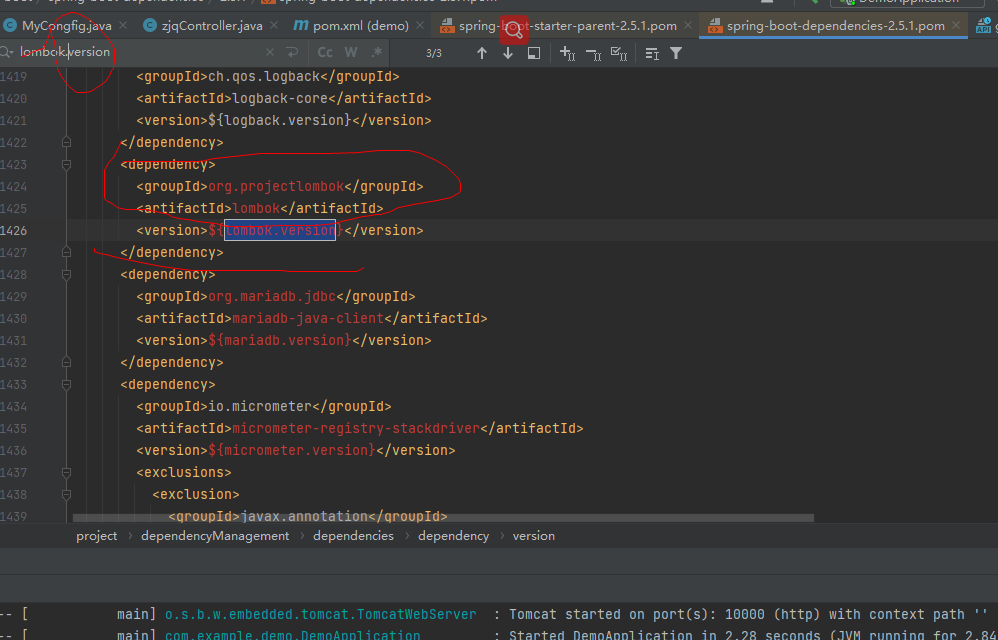Toggle Words (W) search option
Image resolution: width=998 pixels, height=640 pixels.
(351, 53)
